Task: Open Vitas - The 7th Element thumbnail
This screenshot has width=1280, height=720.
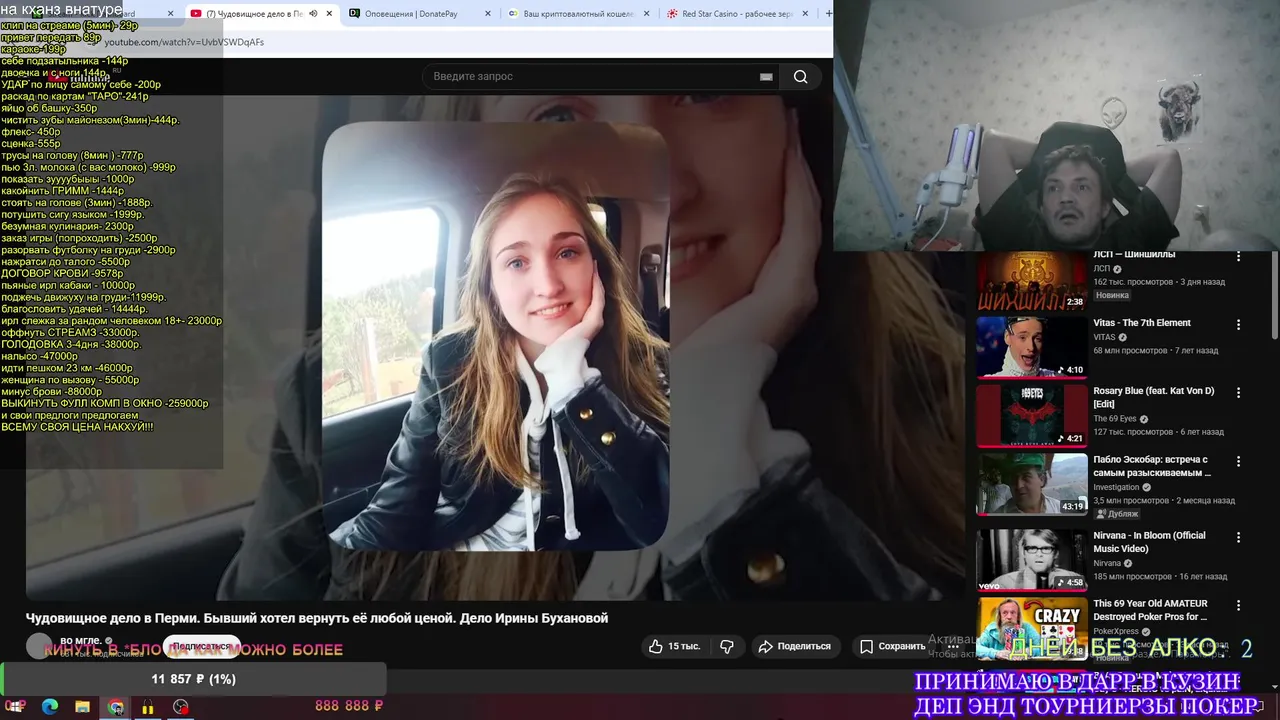Action: click(x=1031, y=347)
